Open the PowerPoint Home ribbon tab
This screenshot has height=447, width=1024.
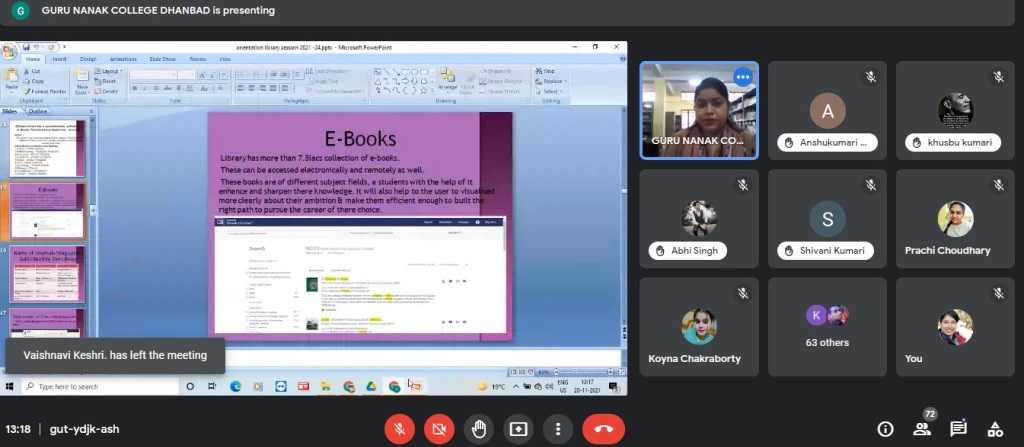(32, 59)
